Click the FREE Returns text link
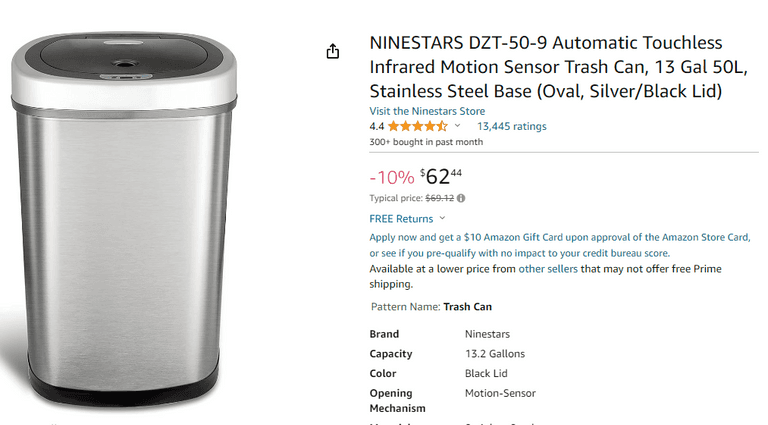Screen dimensions: 768x425 [401, 218]
